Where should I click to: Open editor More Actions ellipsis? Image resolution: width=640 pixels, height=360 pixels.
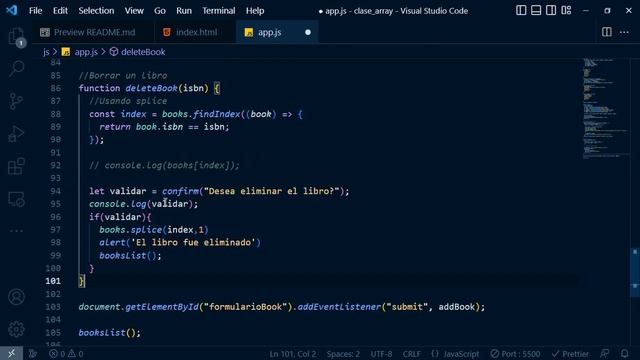[x=624, y=32]
